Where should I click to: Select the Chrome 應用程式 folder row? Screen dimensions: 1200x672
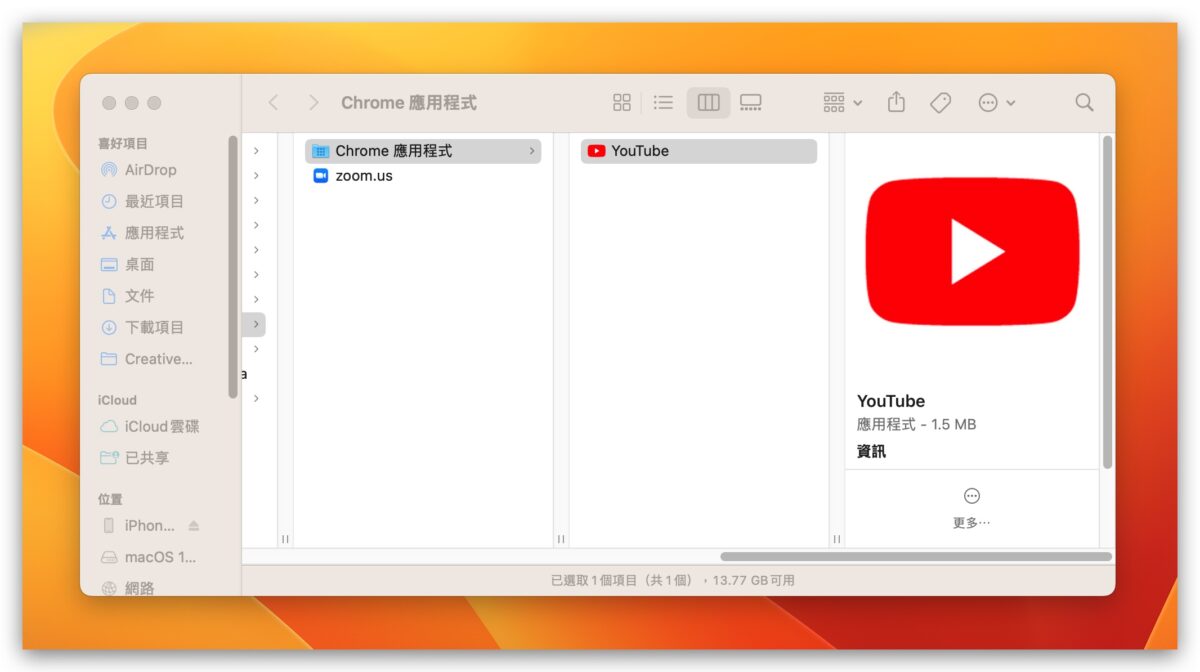[423, 151]
